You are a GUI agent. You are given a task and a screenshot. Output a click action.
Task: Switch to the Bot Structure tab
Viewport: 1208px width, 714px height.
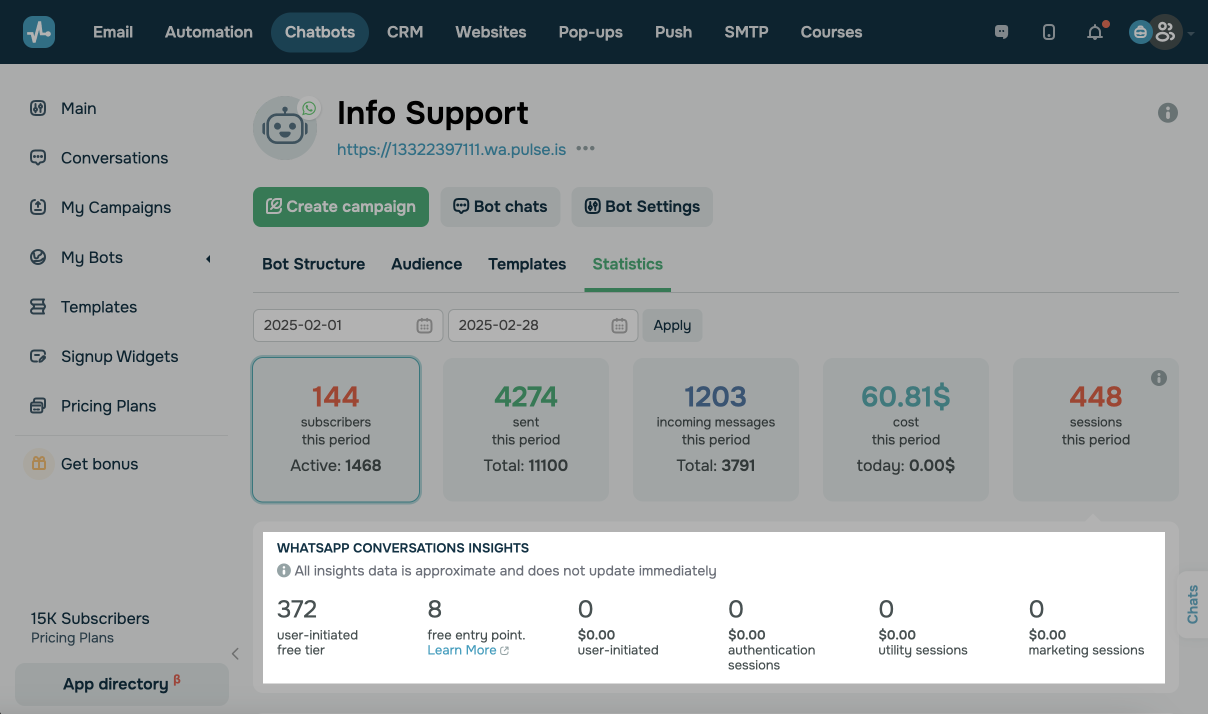coord(313,264)
